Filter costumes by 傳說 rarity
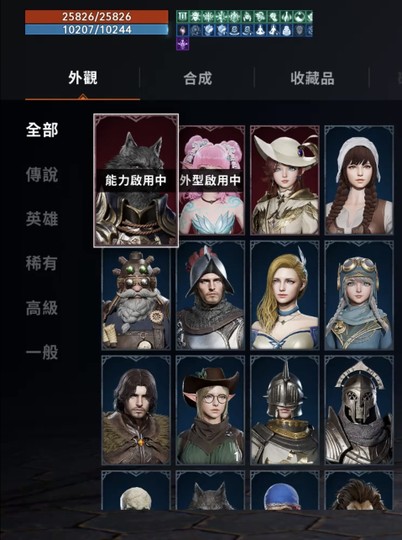This screenshot has width=402, height=540. (x=42, y=175)
